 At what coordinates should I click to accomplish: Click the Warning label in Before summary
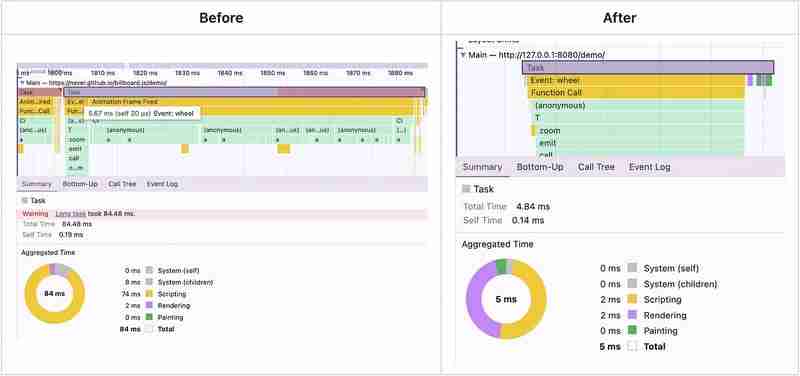pos(35,214)
